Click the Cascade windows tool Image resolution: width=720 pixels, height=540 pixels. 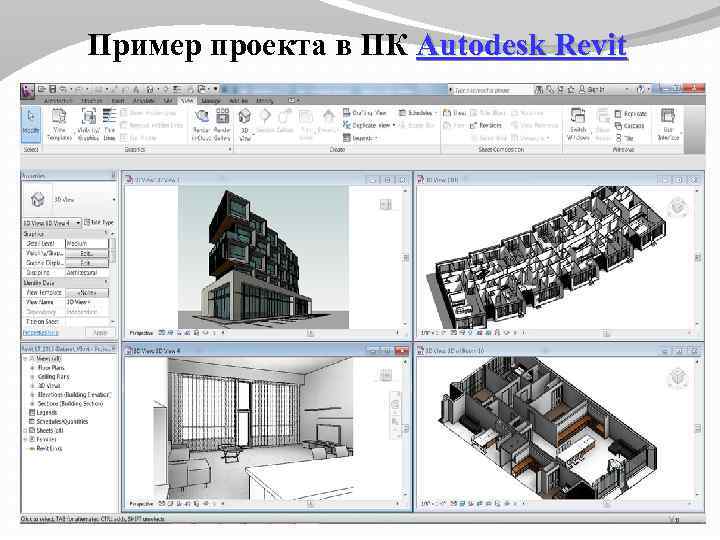(630, 126)
